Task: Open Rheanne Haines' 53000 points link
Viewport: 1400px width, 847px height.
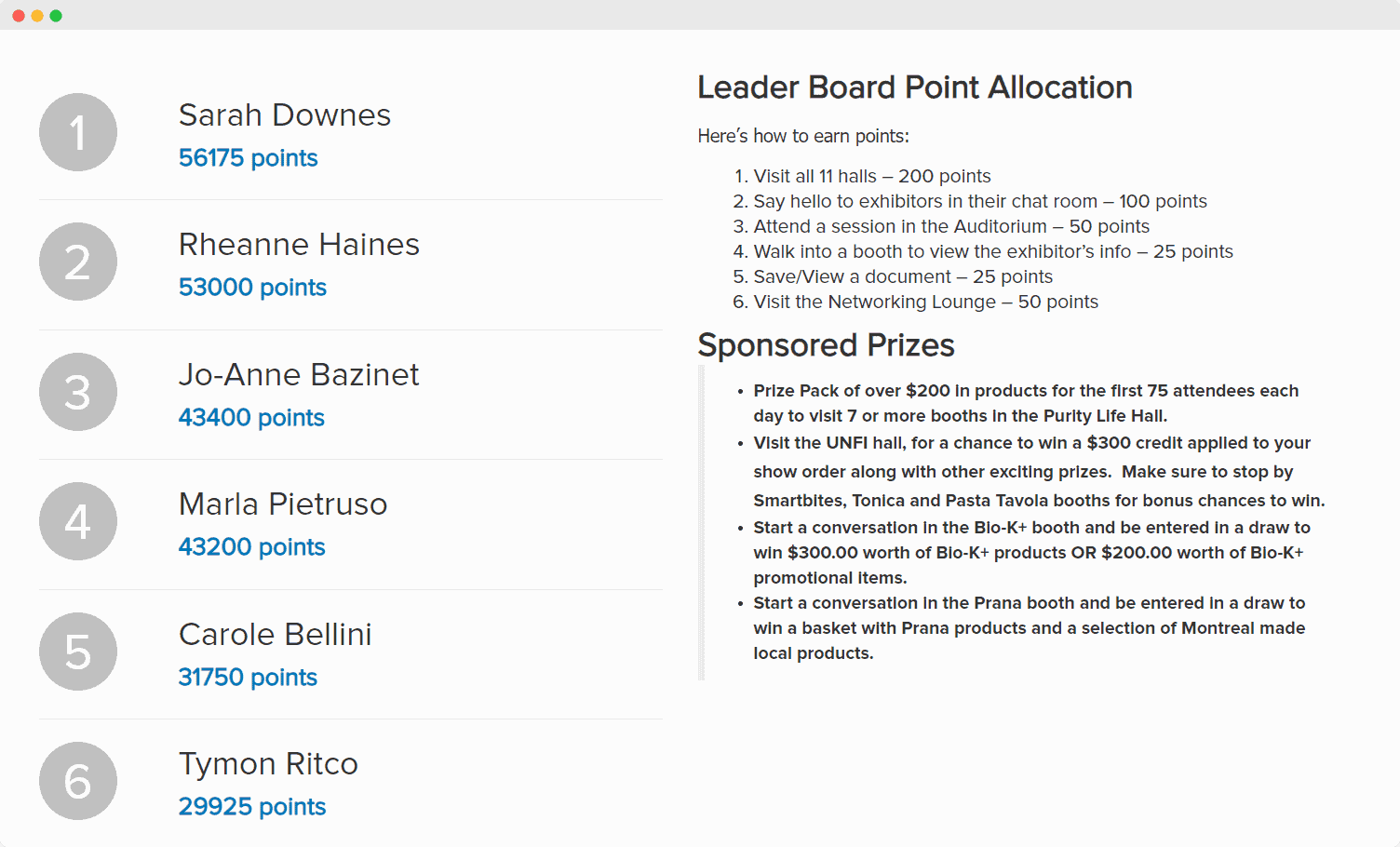Action: [x=252, y=287]
